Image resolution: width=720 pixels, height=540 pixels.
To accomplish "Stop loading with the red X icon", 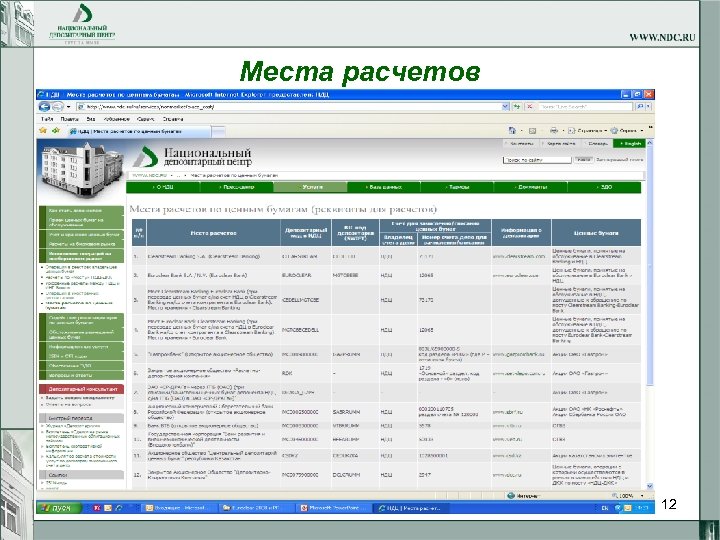I will click(x=529, y=107).
